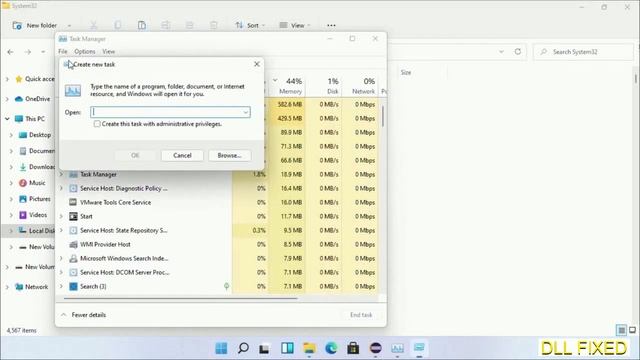This screenshot has width=640, height=360.
Task: Open the dropdown arrow of the Open combo box
Action: 246,112
